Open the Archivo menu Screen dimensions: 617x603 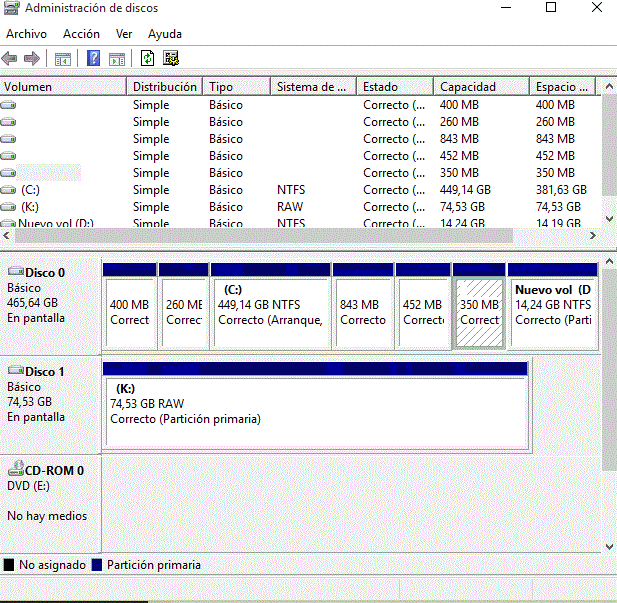pyautogui.click(x=26, y=34)
